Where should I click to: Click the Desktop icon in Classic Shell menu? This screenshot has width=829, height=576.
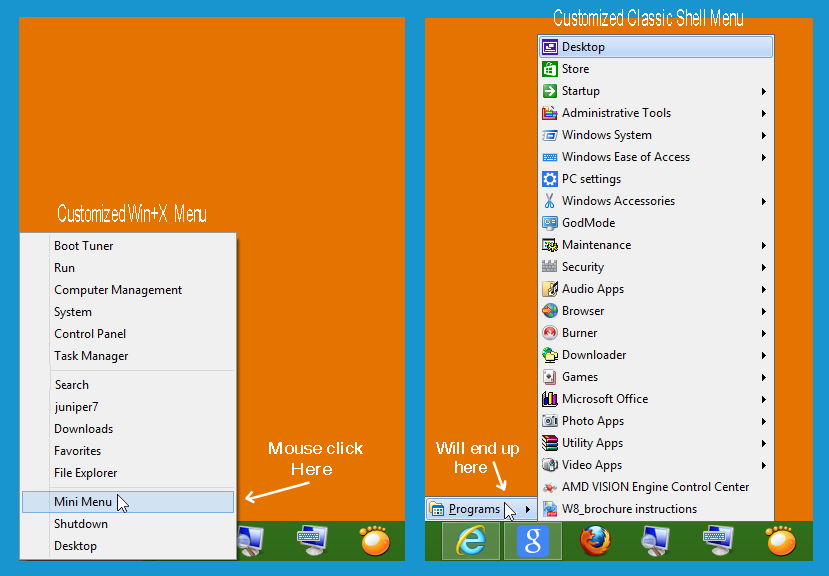pyautogui.click(x=550, y=47)
